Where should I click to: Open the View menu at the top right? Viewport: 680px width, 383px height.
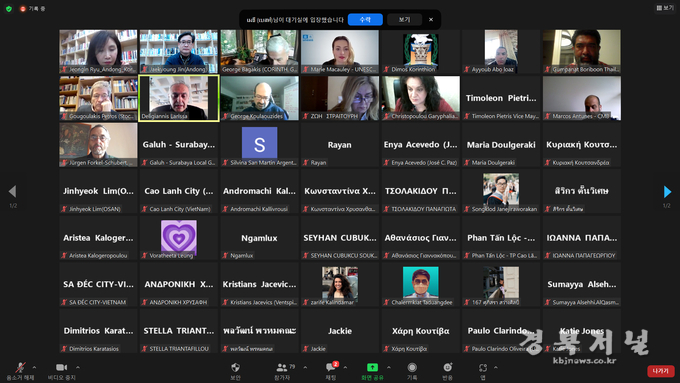point(665,8)
